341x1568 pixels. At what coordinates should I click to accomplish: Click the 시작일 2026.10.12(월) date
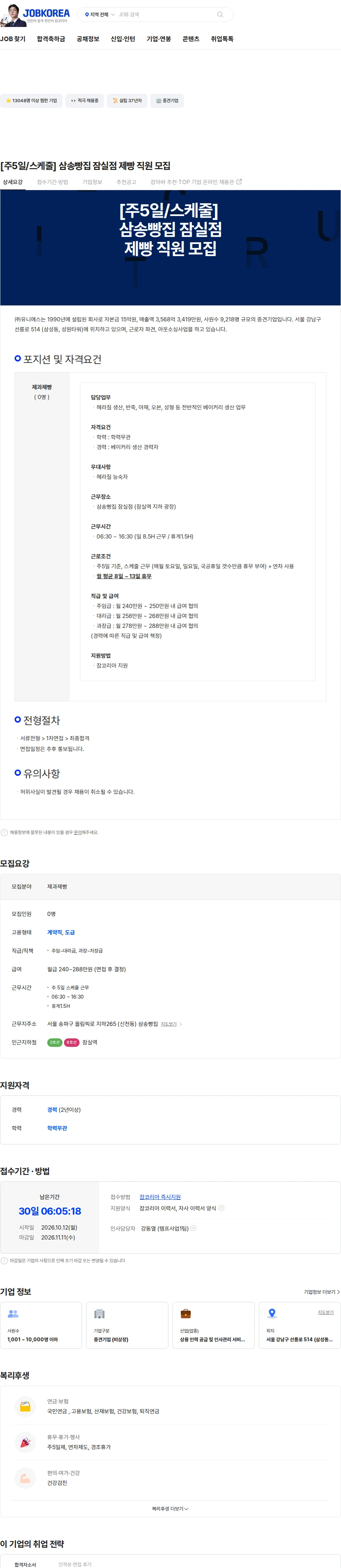tap(59, 1227)
